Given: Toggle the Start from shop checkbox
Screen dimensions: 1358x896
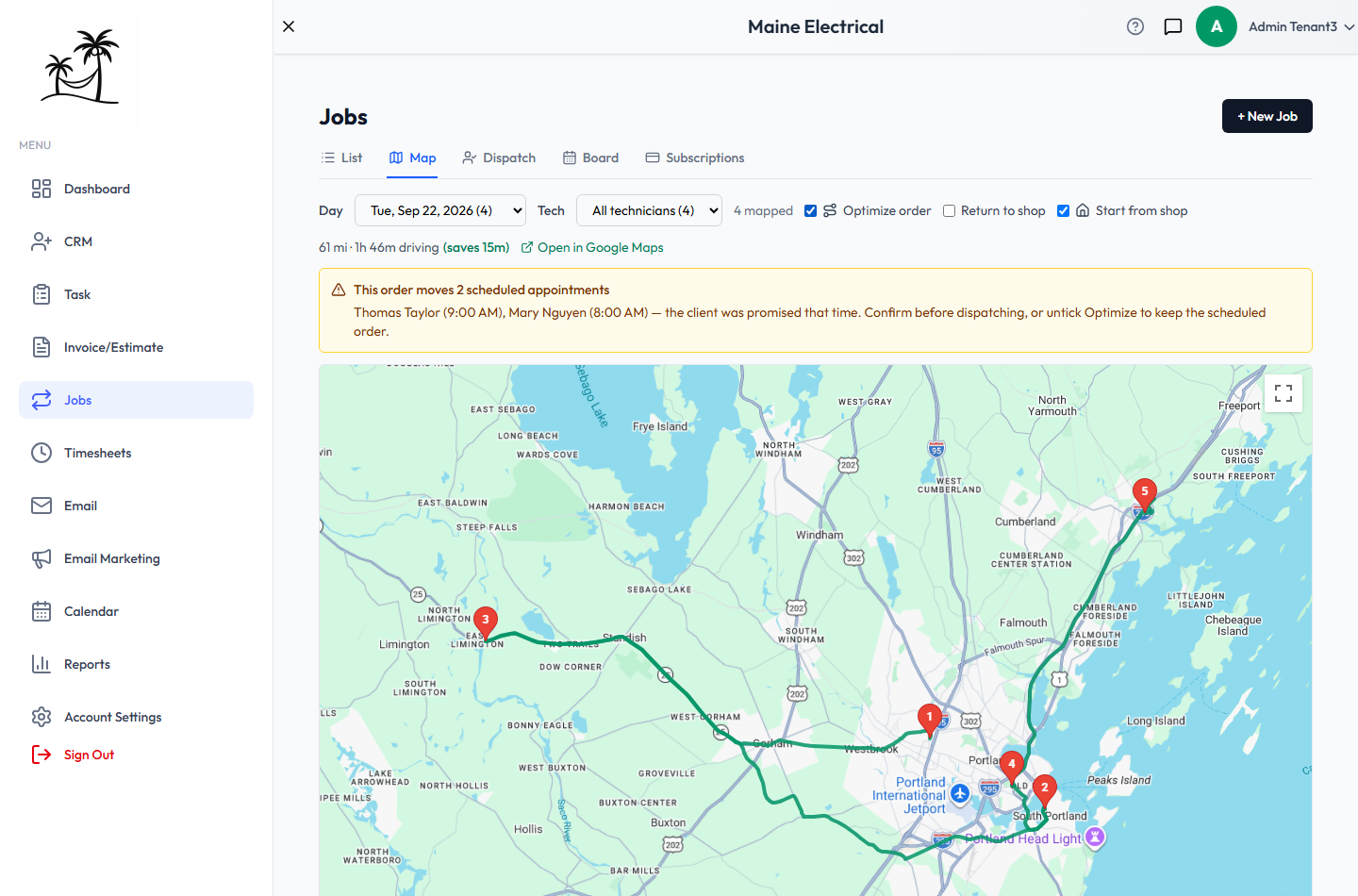Looking at the screenshot, I should pyautogui.click(x=1063, y=210).
